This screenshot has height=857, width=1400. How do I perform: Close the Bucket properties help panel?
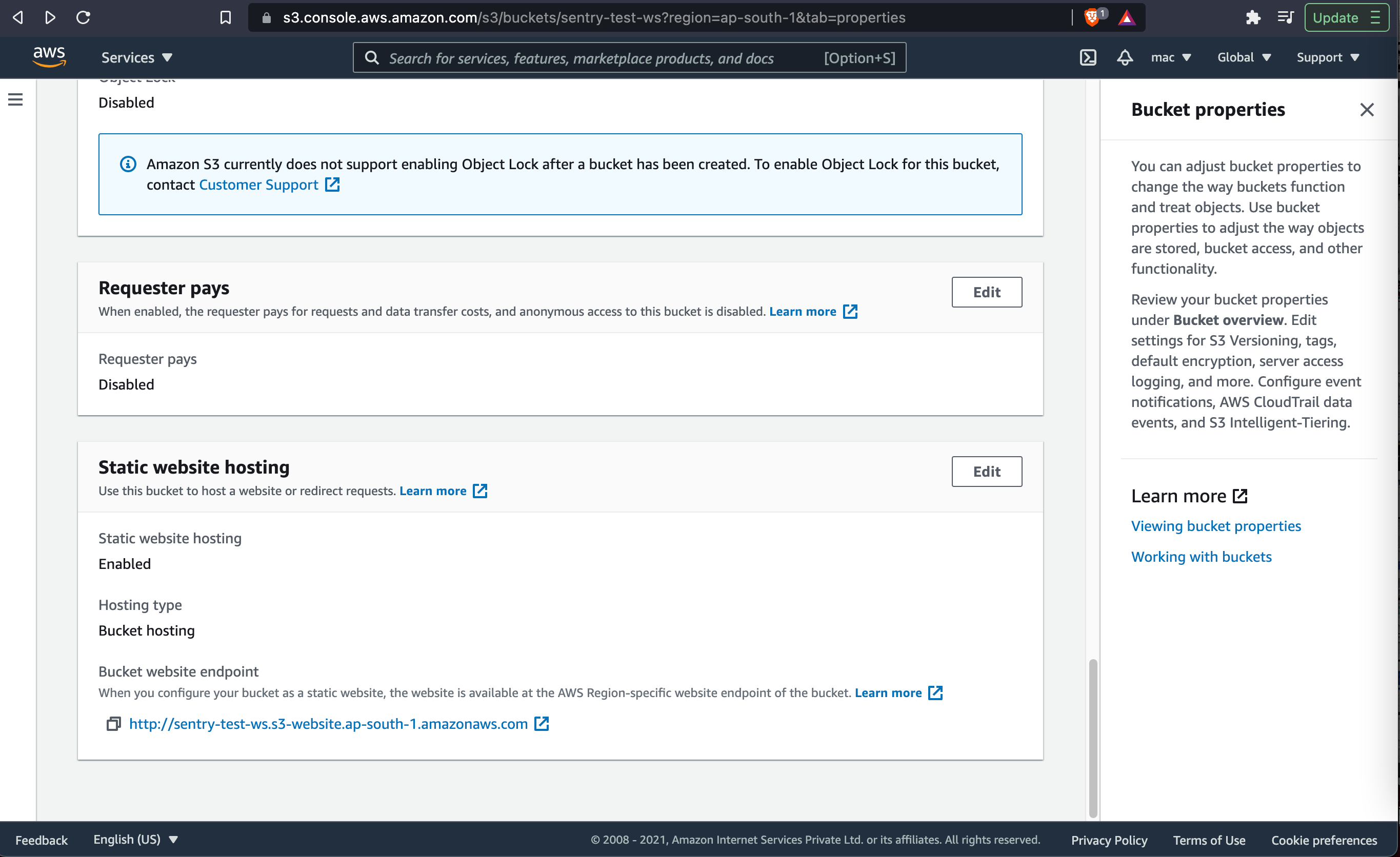coord(1367,110)
